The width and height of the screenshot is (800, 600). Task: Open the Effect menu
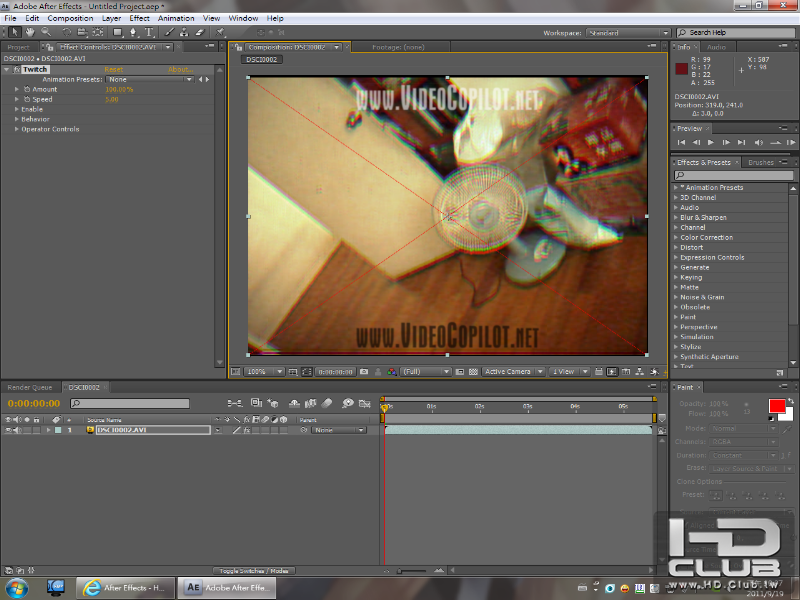point(139,18)
